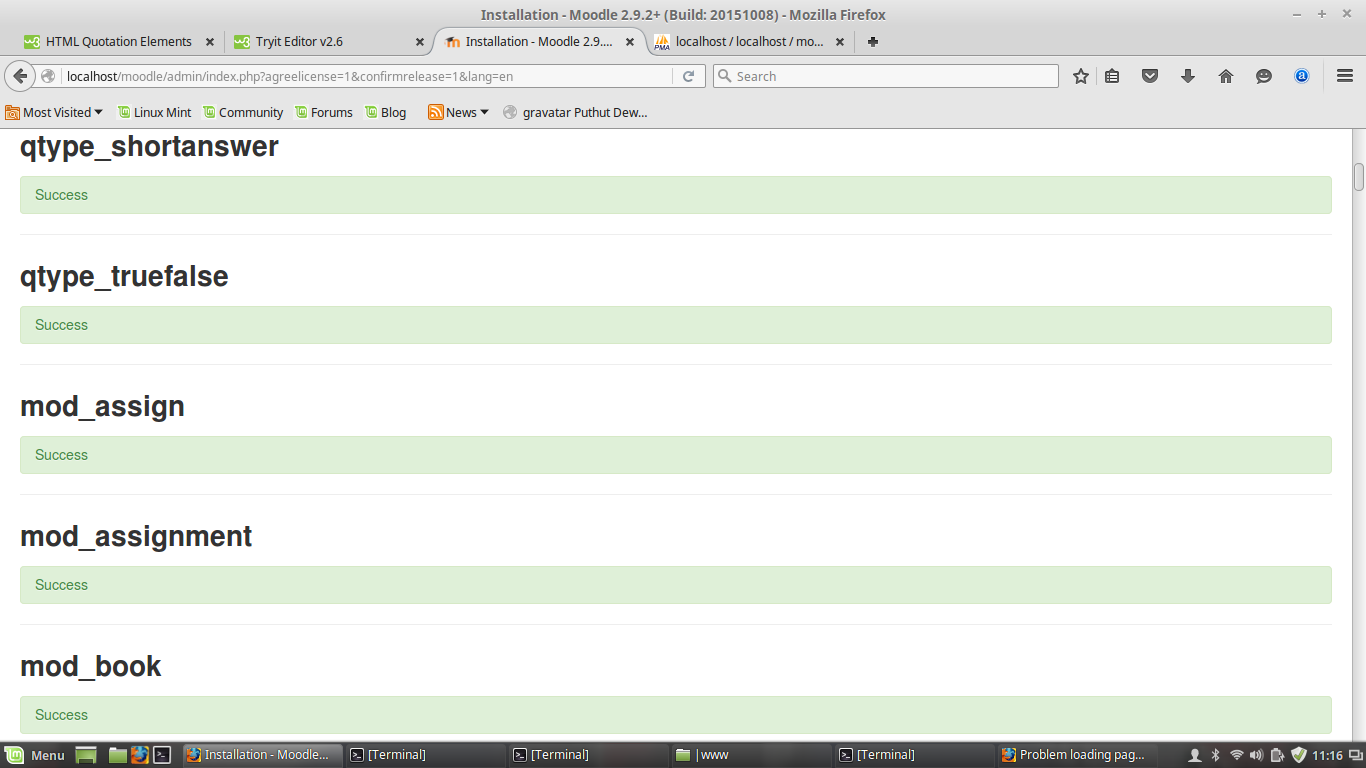Screen dimensions: 1366x768
Task: Open the Linux Mint Menu button
Action: (x=35, y=755)
